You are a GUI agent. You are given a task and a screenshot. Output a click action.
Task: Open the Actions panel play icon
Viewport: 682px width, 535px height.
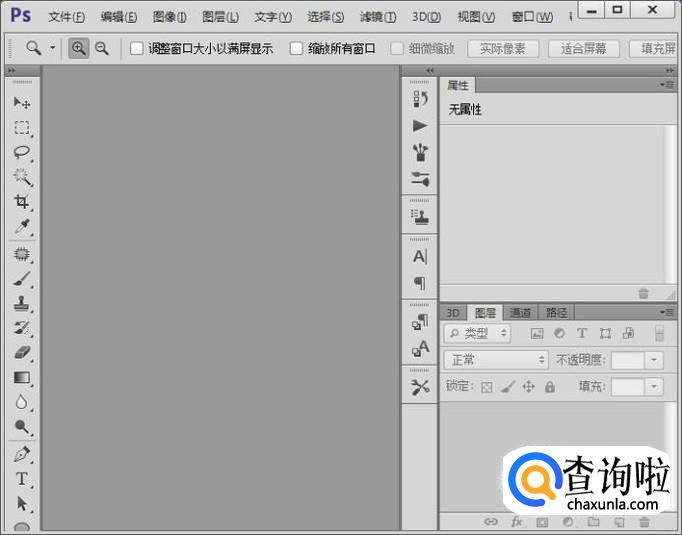pyautogui.click(x=420, y=126)
